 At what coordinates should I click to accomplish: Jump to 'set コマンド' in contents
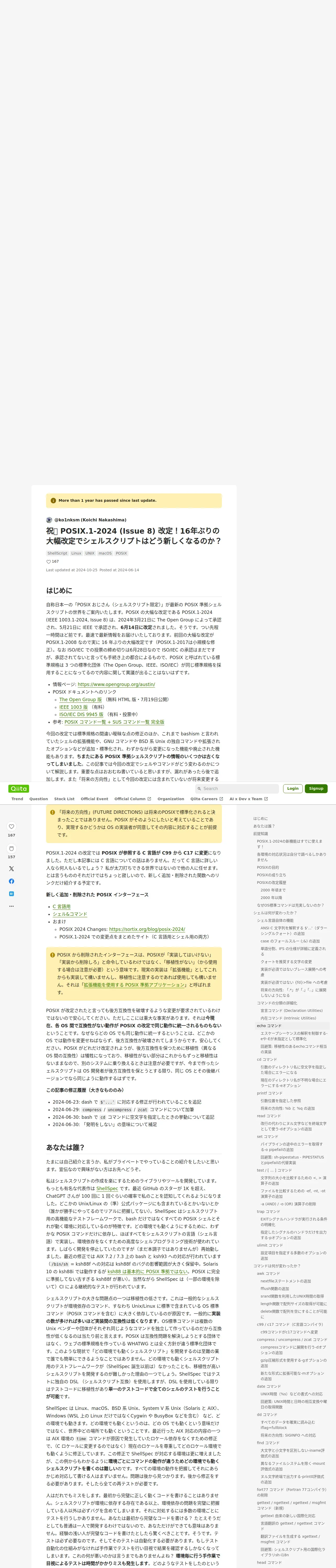click(268, 1137)
